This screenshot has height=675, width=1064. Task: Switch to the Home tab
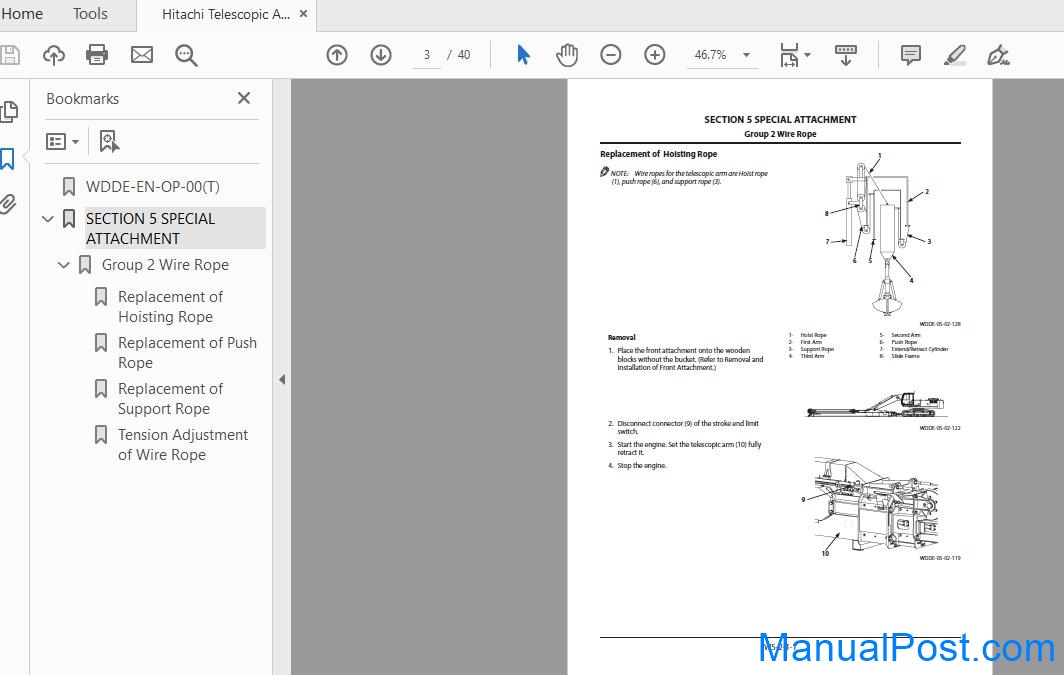(x=22, y=14)
